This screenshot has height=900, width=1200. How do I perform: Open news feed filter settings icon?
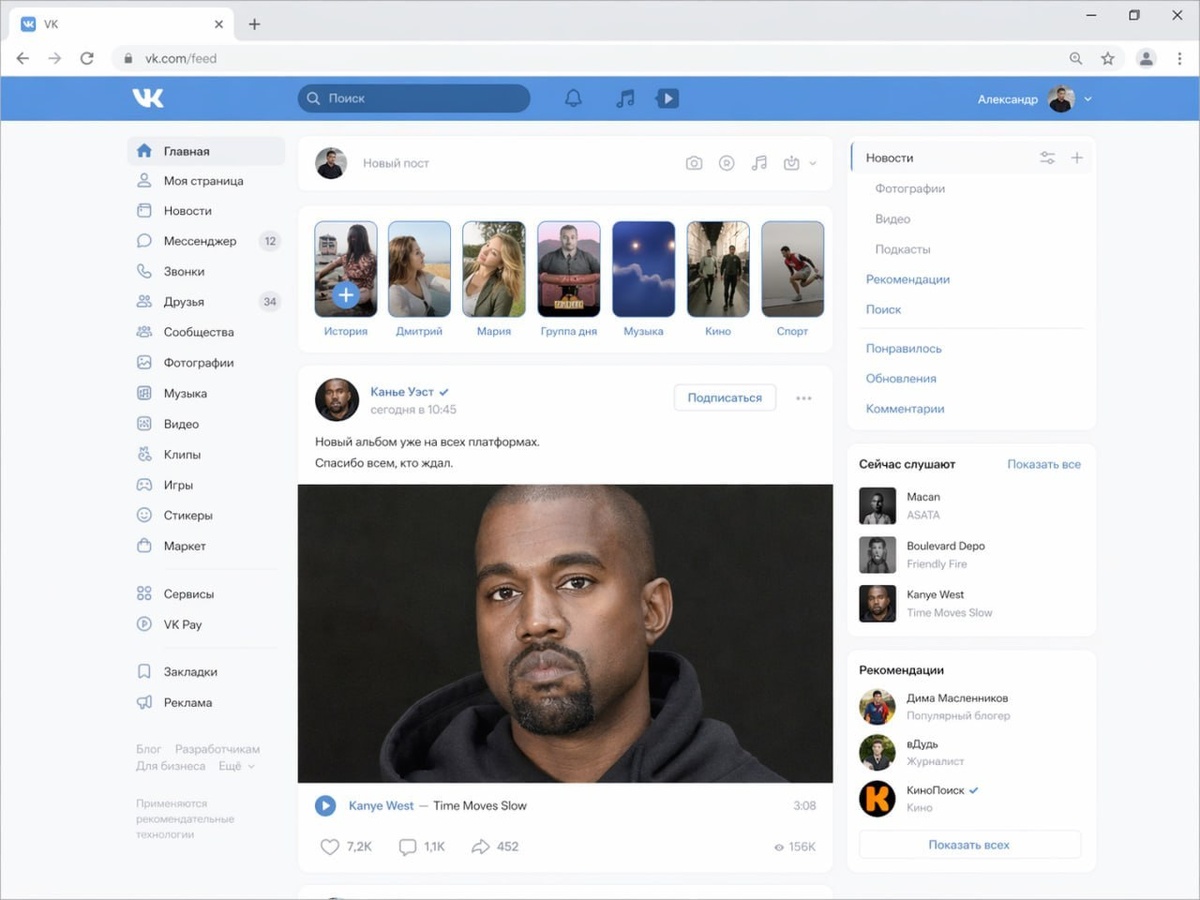(x=1047, y=158)
